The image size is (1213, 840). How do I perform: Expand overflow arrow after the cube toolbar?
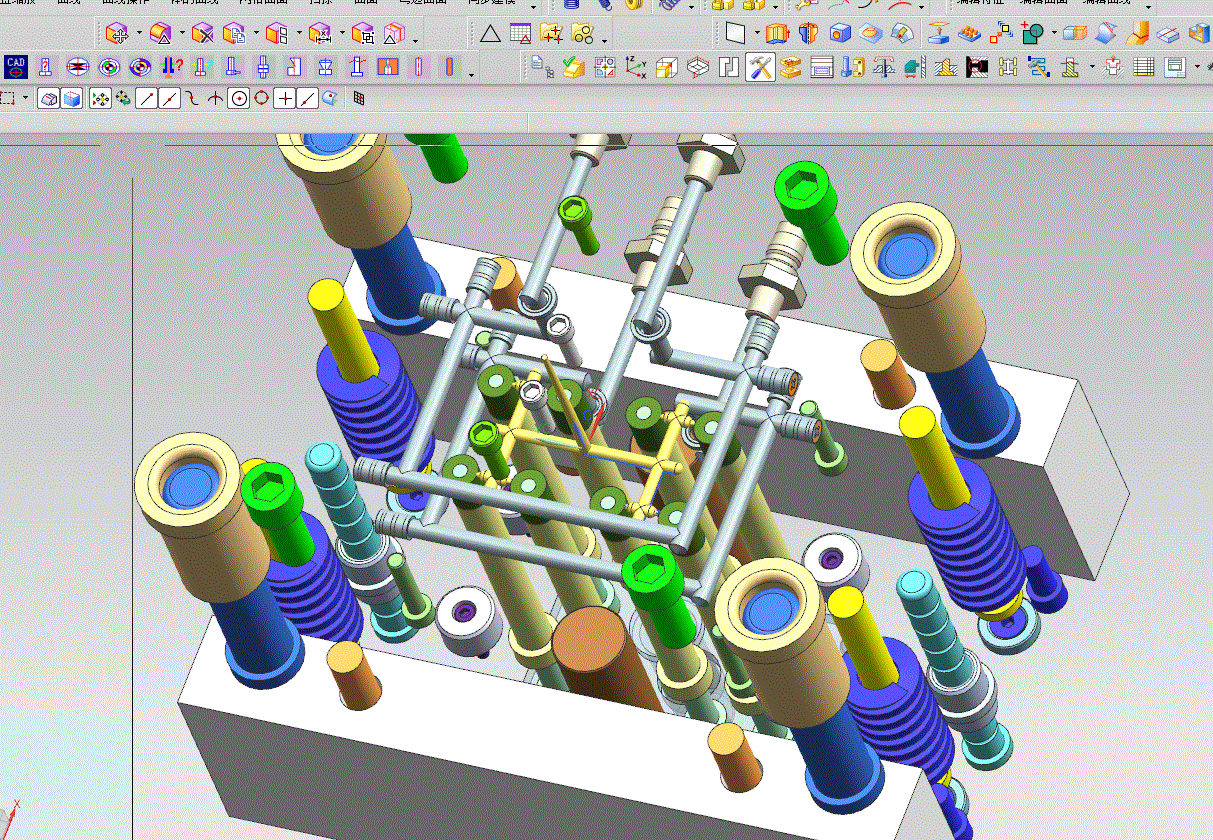pos(416,41)
